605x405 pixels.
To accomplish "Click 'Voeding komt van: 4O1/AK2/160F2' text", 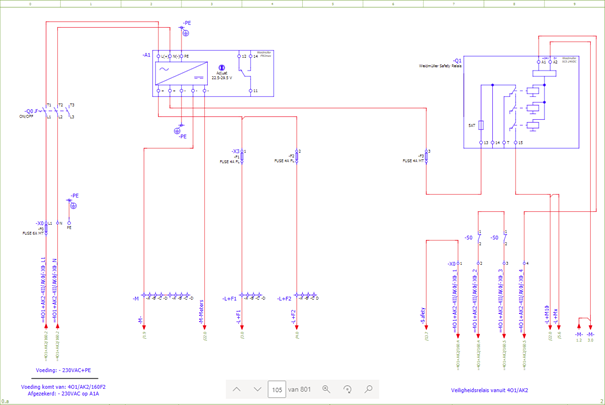I will pyautogui.click(x=63, y=385).
